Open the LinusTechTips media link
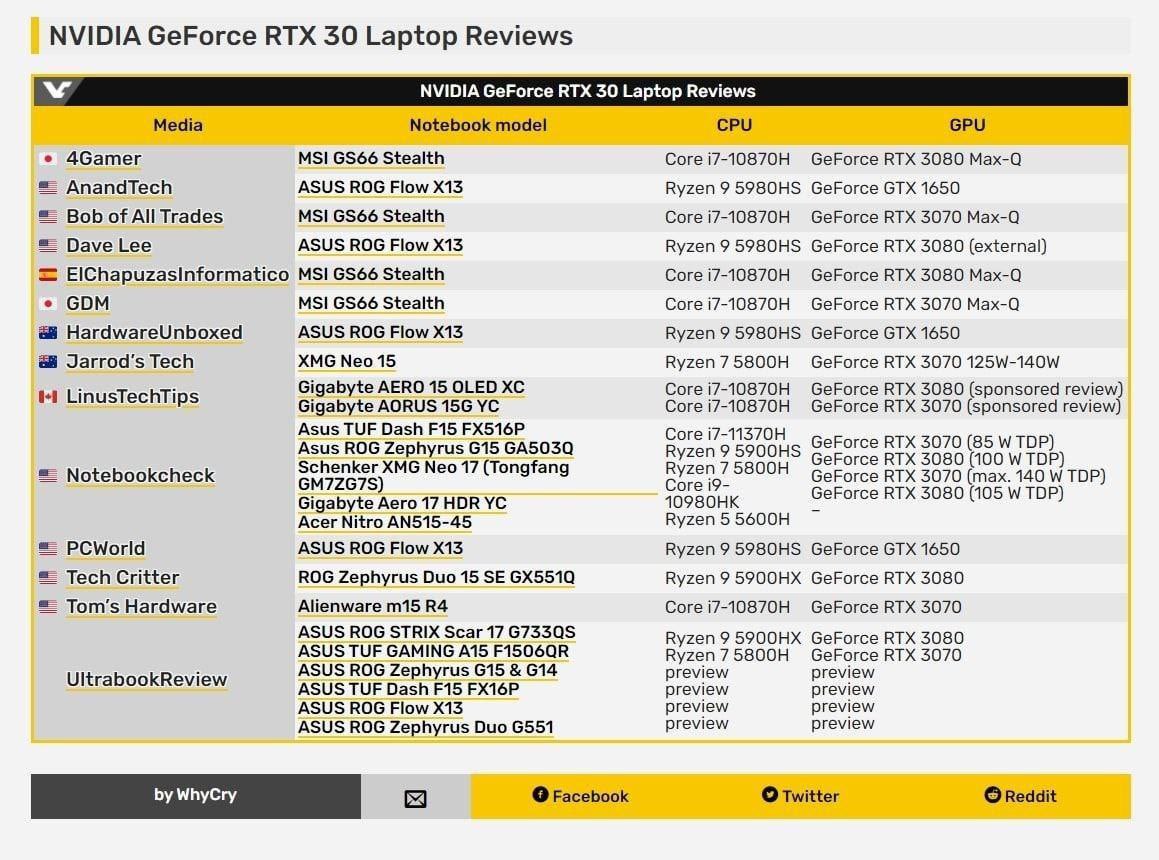Screen dimensions: 1159x860 (x=132, y=396)
